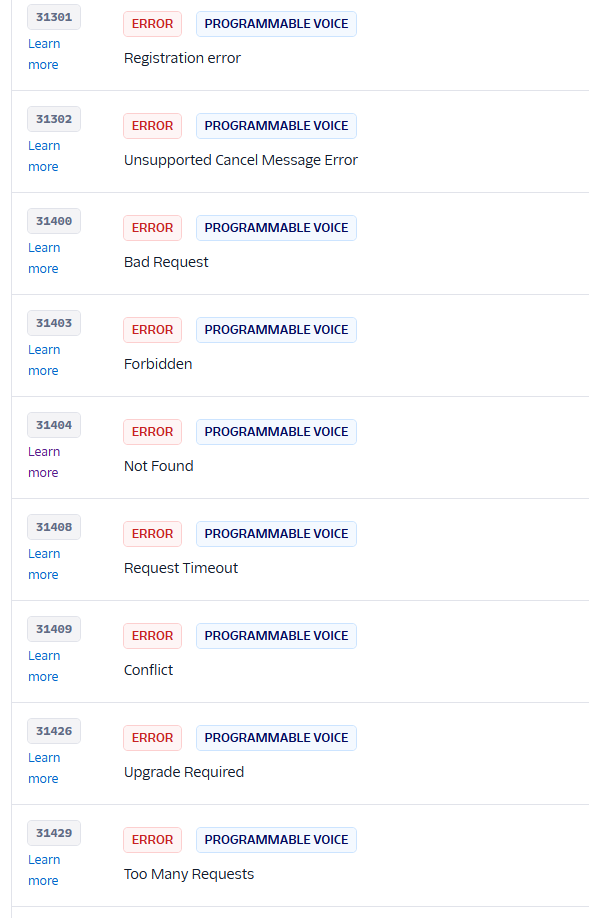Click the Upgrade Required description text
The image size is (589, 918).
click(184, 772)
